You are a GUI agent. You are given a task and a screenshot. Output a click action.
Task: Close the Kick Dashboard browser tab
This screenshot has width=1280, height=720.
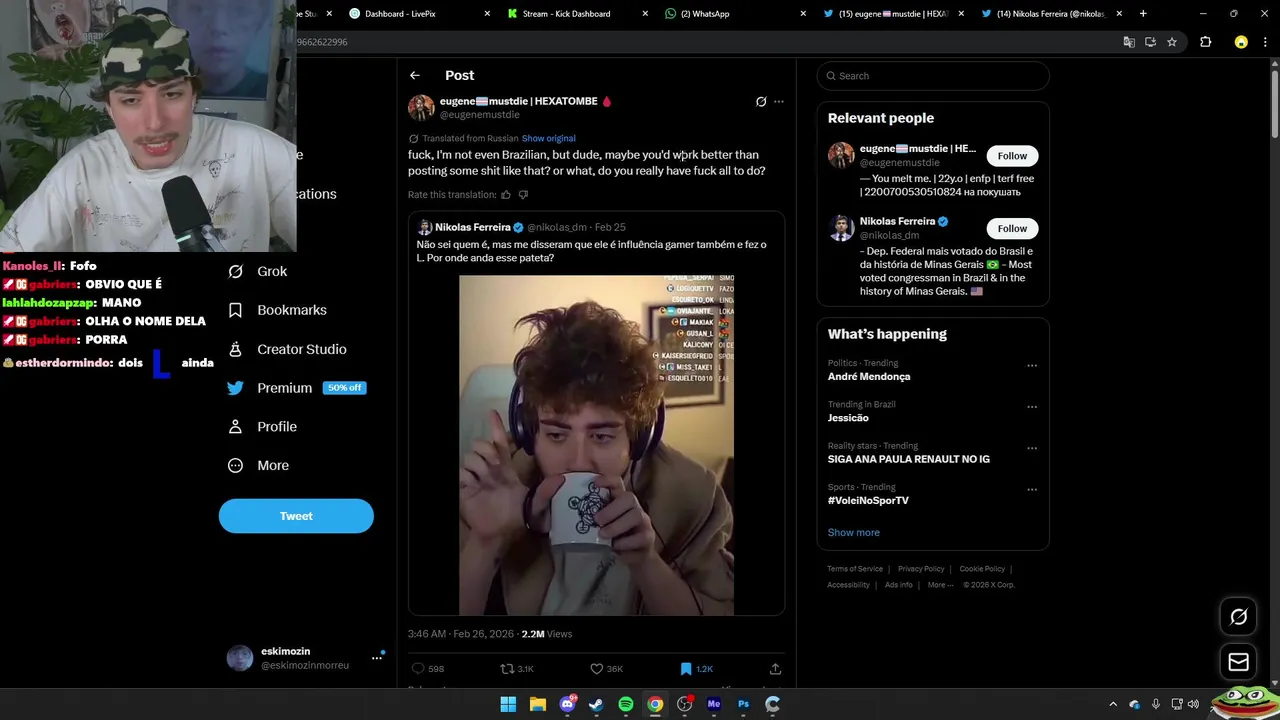click(x=645, y=14)
